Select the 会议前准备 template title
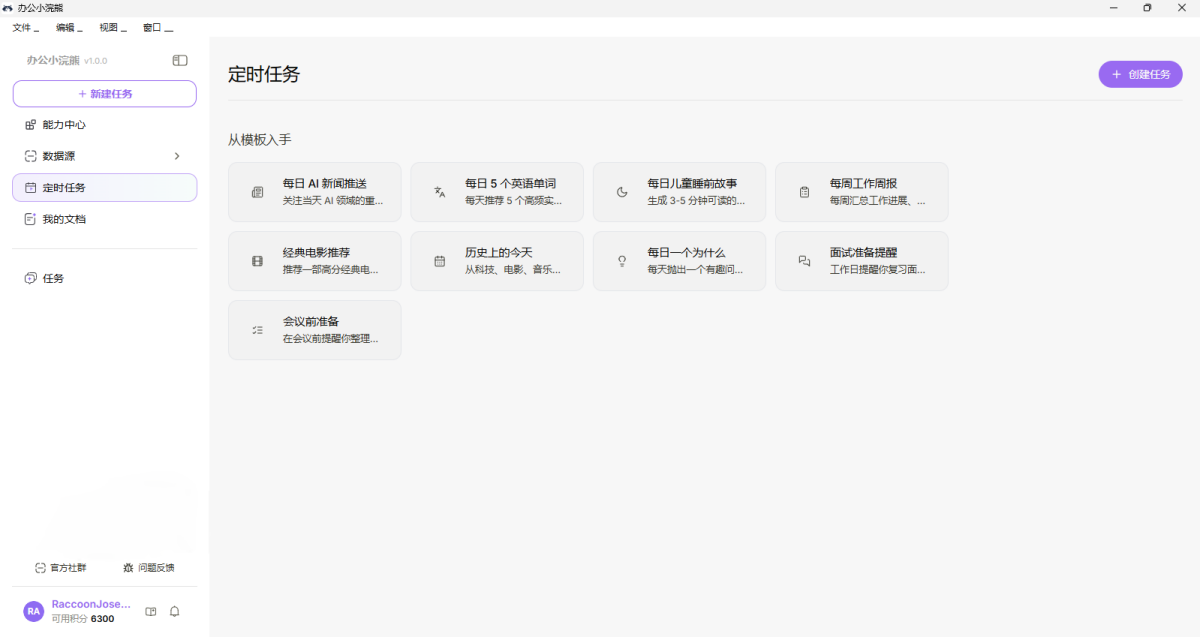 (311, 322)
